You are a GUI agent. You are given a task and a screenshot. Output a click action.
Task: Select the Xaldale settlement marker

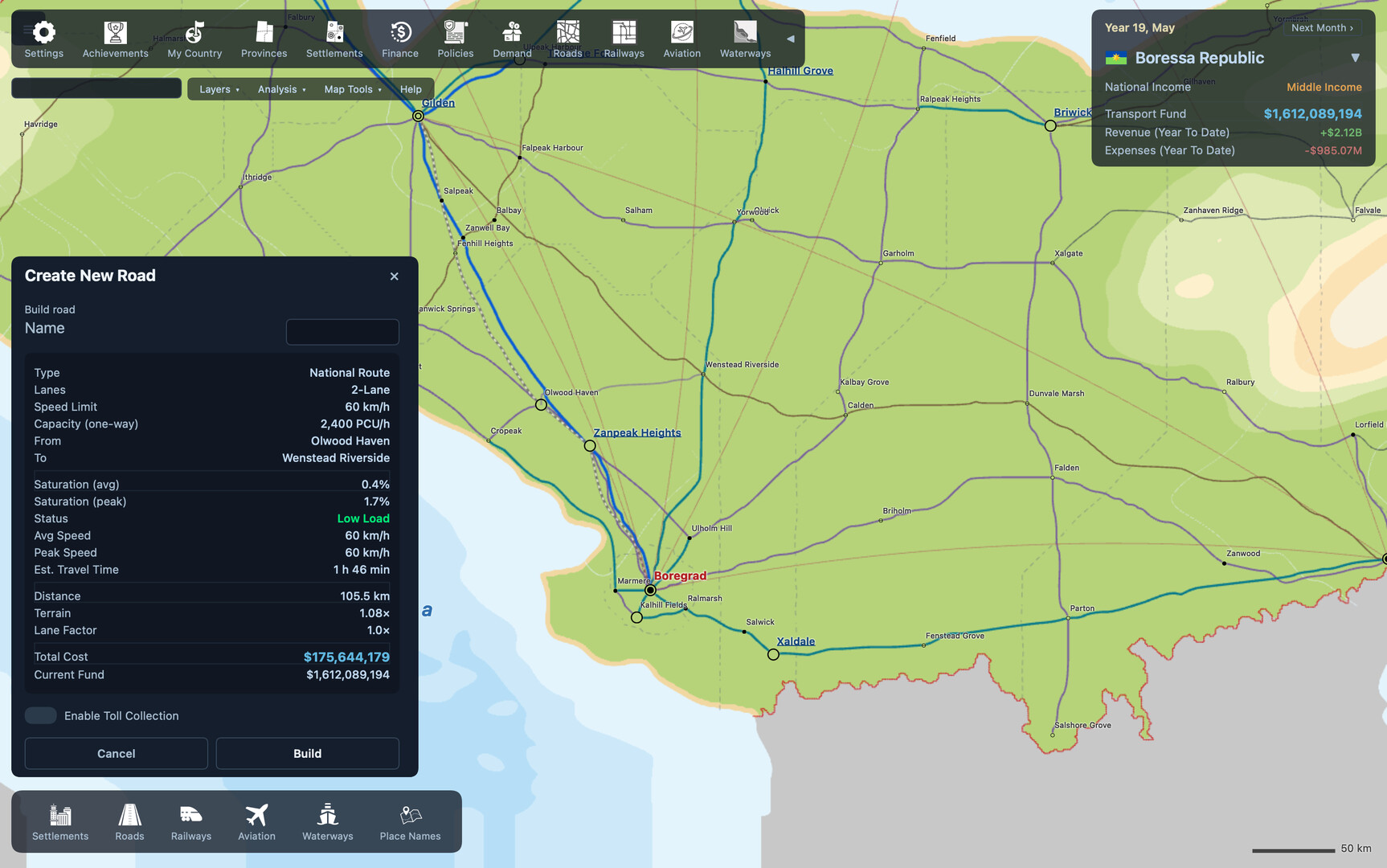pyautogui.click(x=773, y=655)
